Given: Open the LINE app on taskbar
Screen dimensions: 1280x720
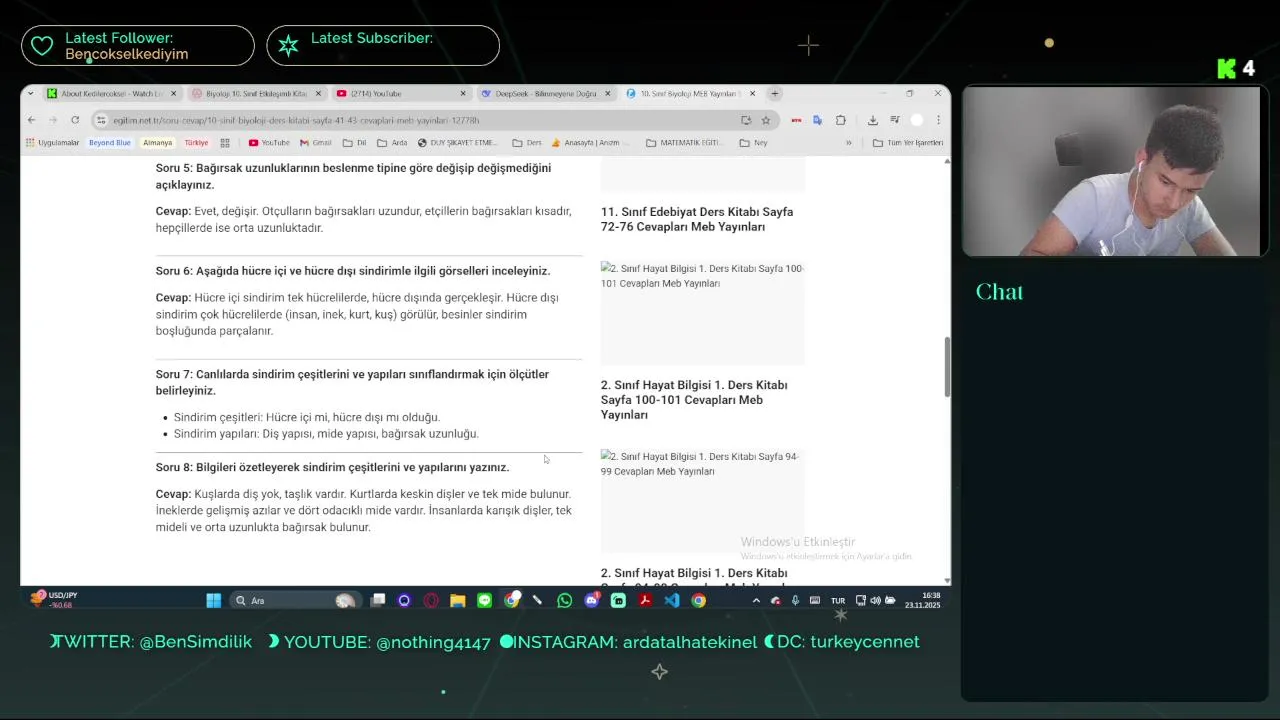Looking at the screenshot, I should 484,600.
